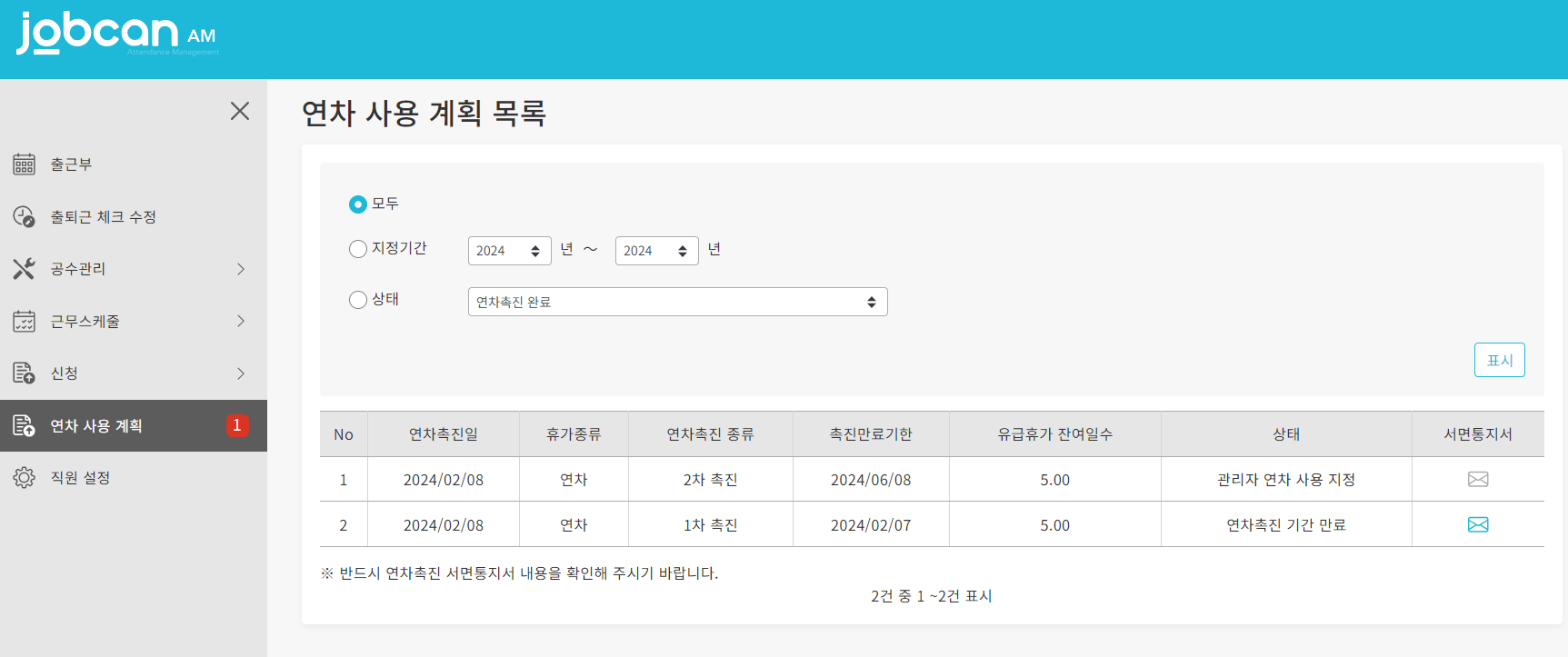The height and width of the screenshot is (657, 1568).
Task: Open the end year 2024 dropdown
Action: click(656, 251)
